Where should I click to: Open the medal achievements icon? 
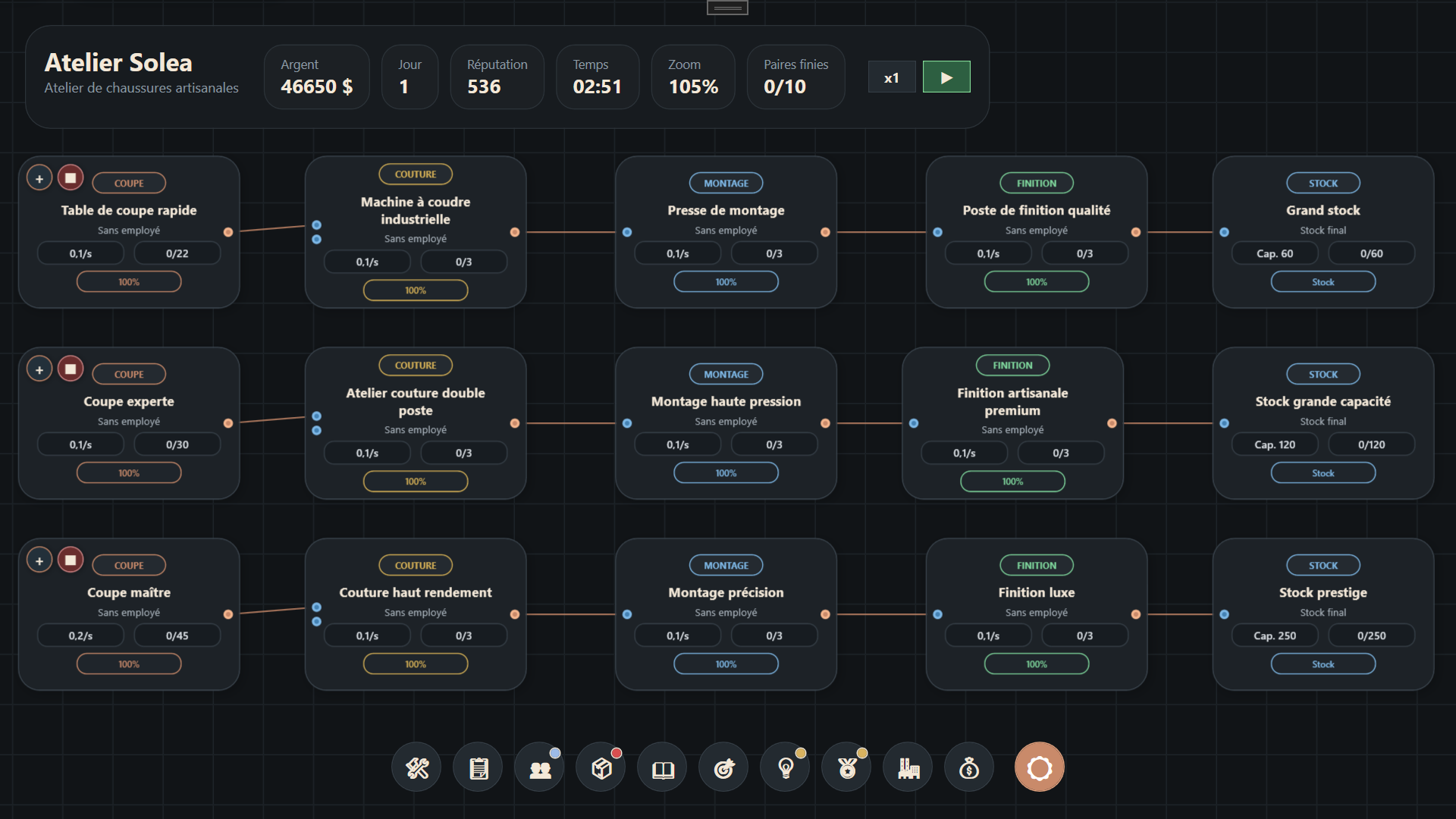[847, 767]
